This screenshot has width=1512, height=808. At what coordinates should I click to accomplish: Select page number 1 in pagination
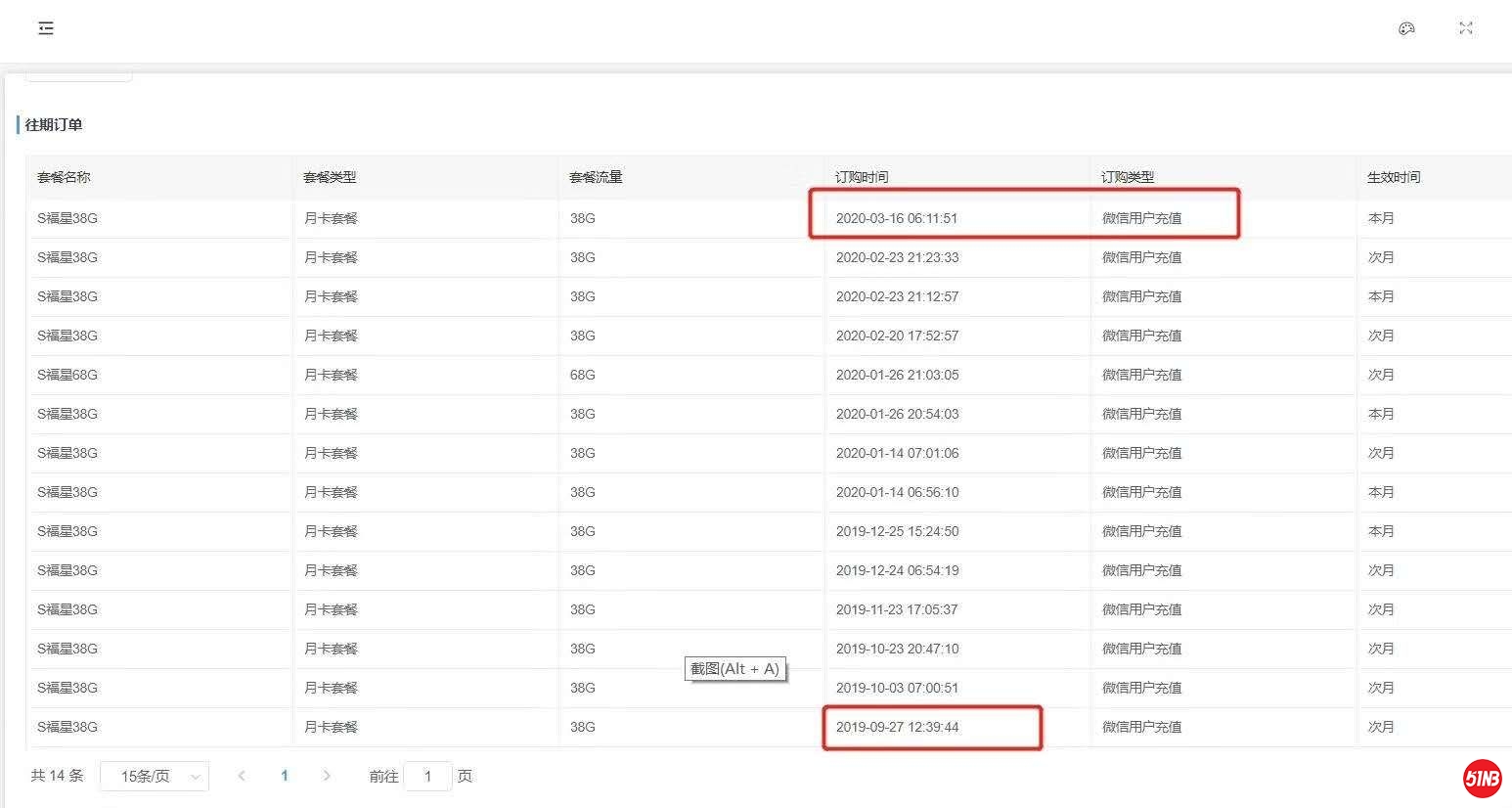point(285,776)
